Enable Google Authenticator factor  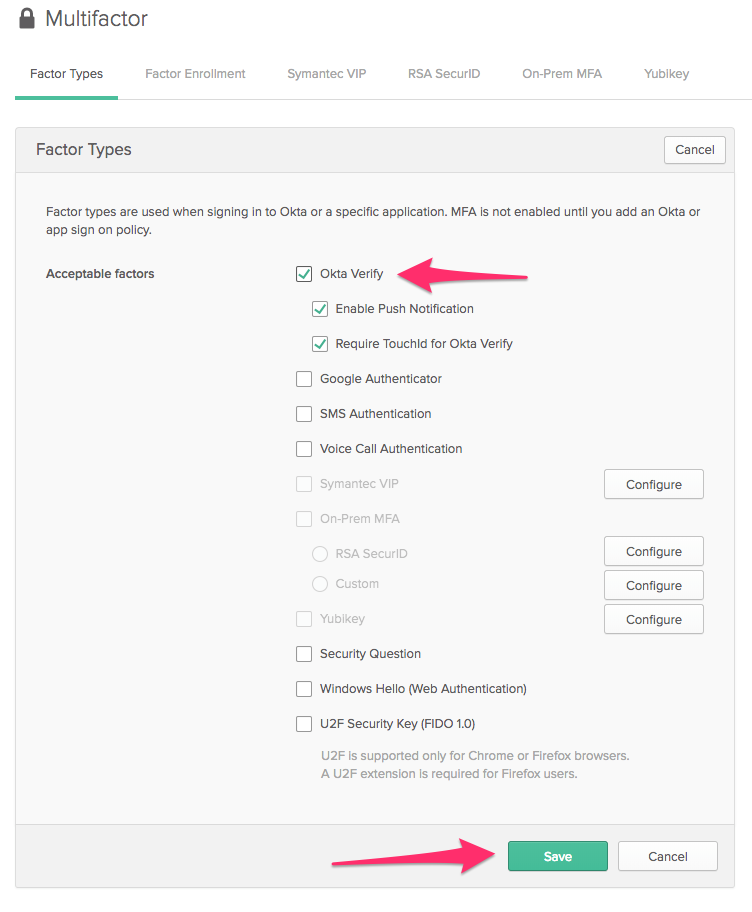click(x=304, y=379)
